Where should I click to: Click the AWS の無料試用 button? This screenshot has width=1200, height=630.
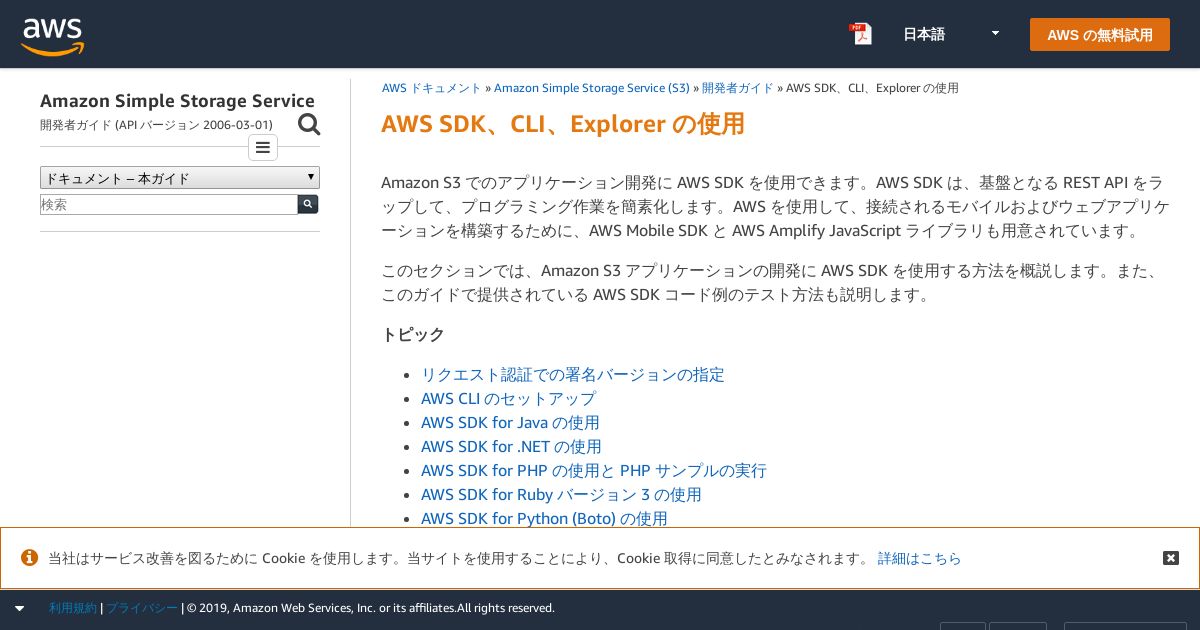[1100, 35]
